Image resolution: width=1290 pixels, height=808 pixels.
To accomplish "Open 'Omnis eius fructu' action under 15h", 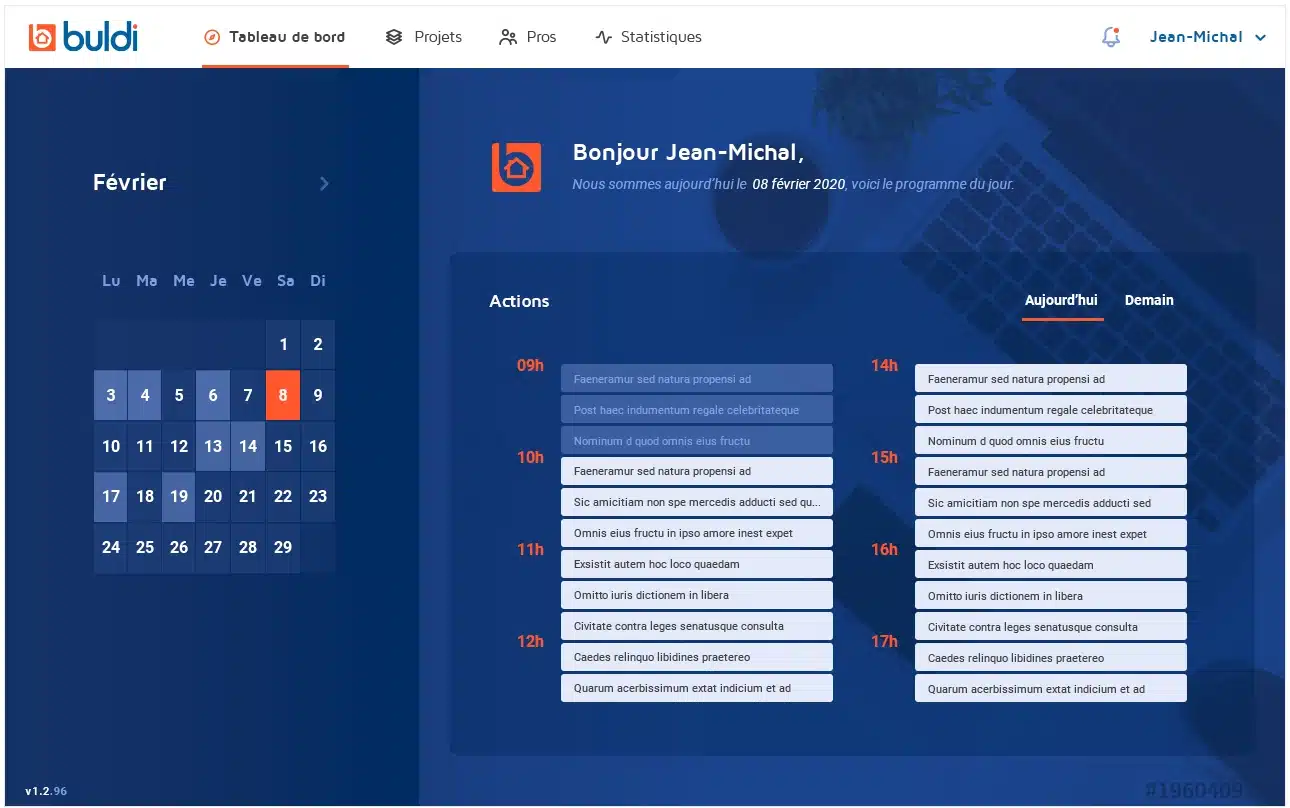I will click(x=1051, y=534).
